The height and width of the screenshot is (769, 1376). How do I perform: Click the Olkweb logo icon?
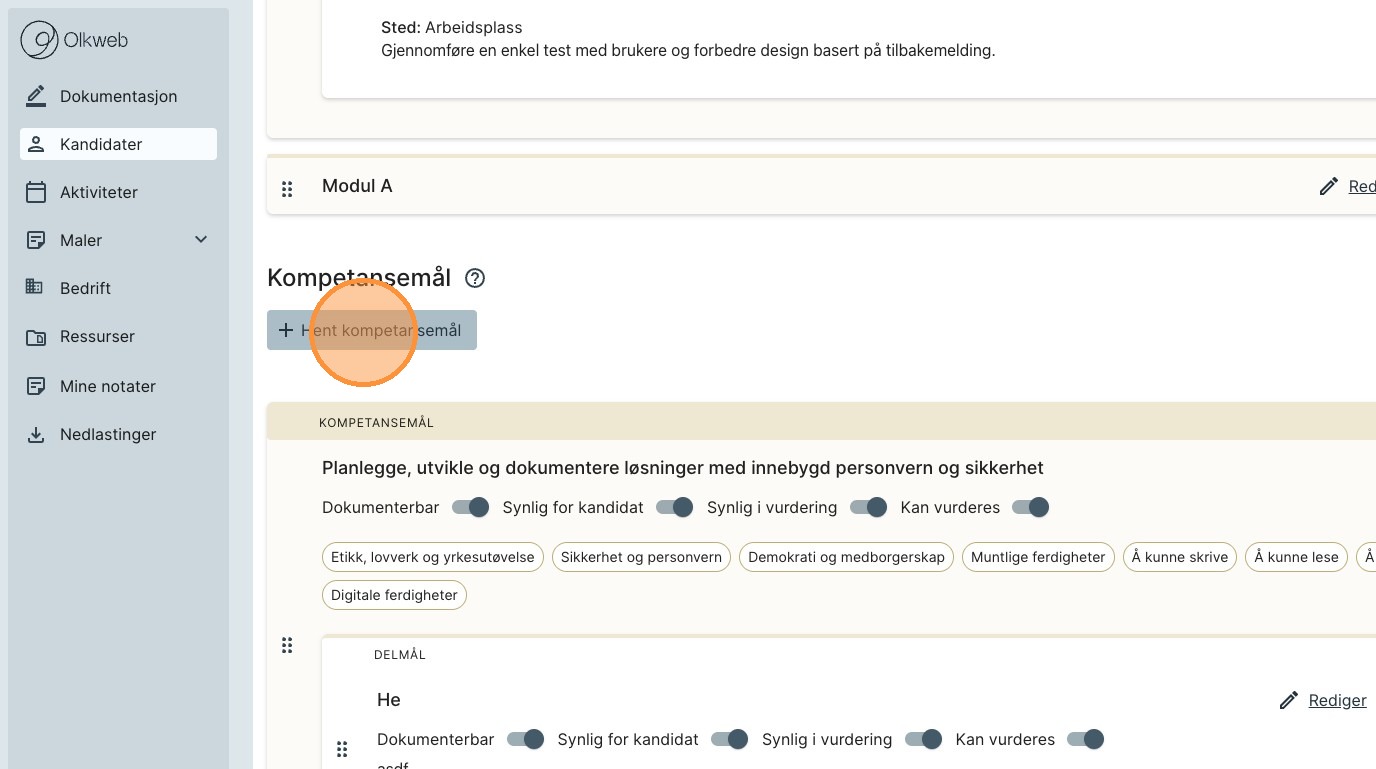(x=40, y=40)
